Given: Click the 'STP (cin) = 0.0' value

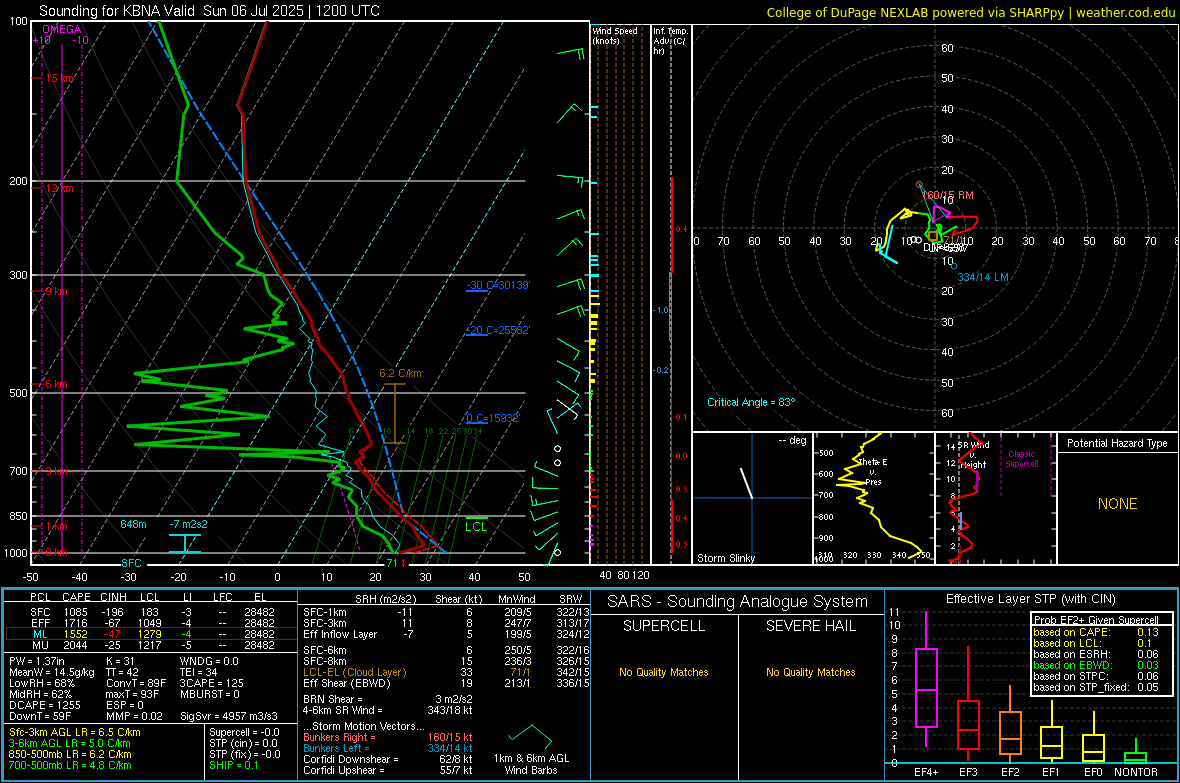Looking at the screenshot, I should click(243, 743).
